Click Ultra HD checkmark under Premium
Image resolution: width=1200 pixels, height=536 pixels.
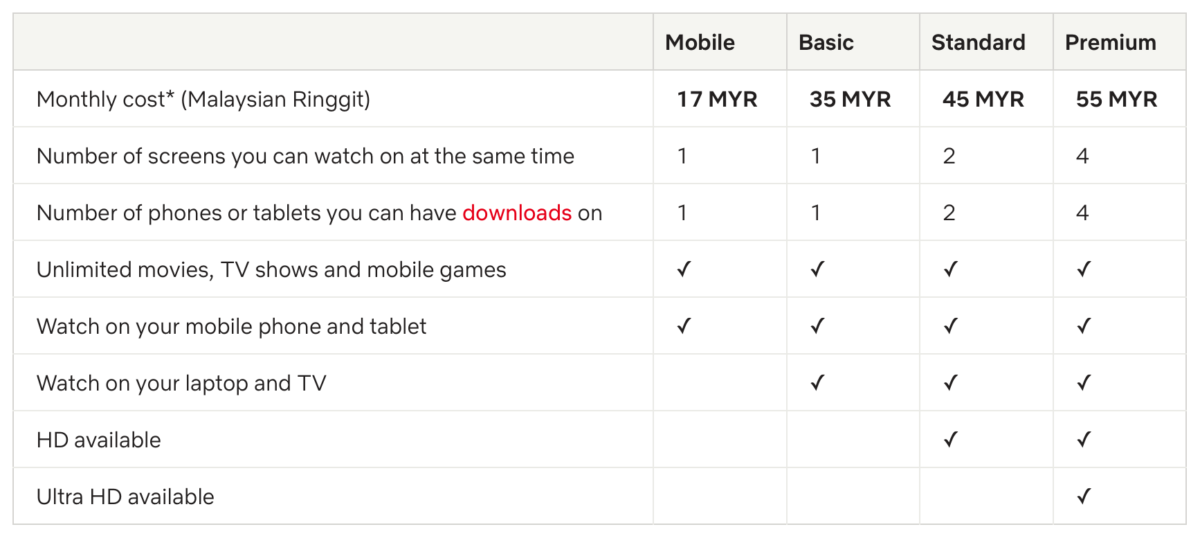point(1083,496)
